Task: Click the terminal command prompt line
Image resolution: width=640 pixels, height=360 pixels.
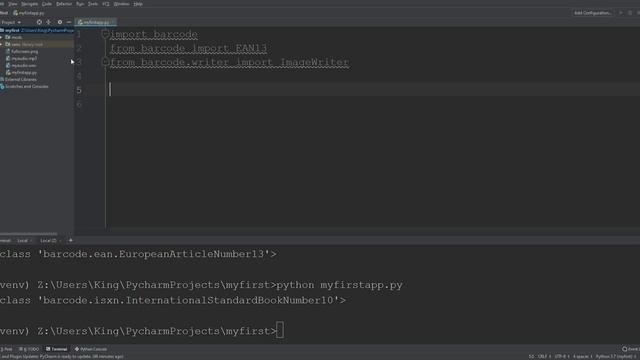Action: (142, 331)
